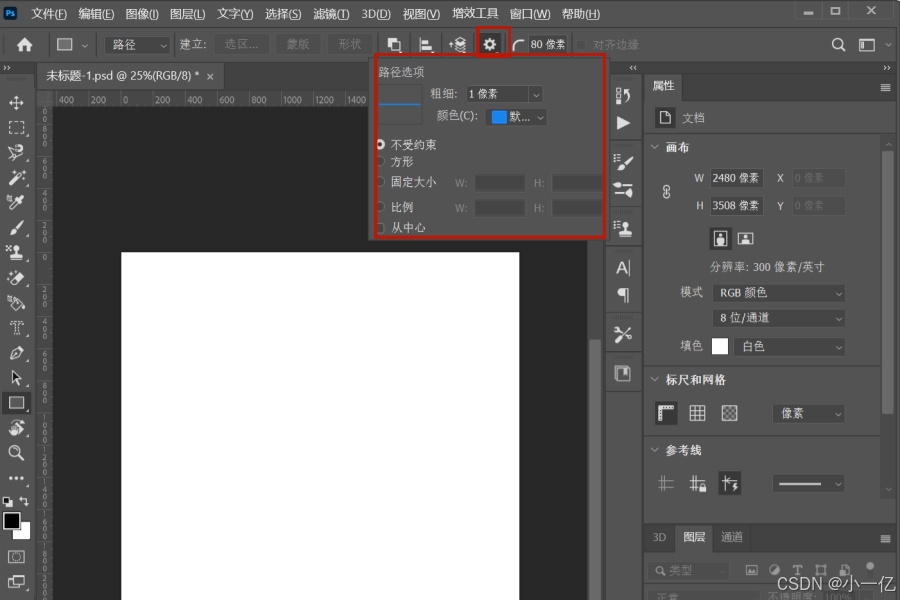
Task: Open the Actions play panel icon
Action: pyautogui.click(x=623, y=123)
